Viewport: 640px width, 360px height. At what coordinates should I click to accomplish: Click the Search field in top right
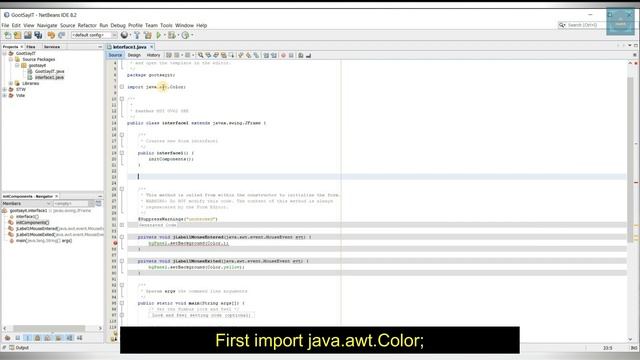(582, 25)
